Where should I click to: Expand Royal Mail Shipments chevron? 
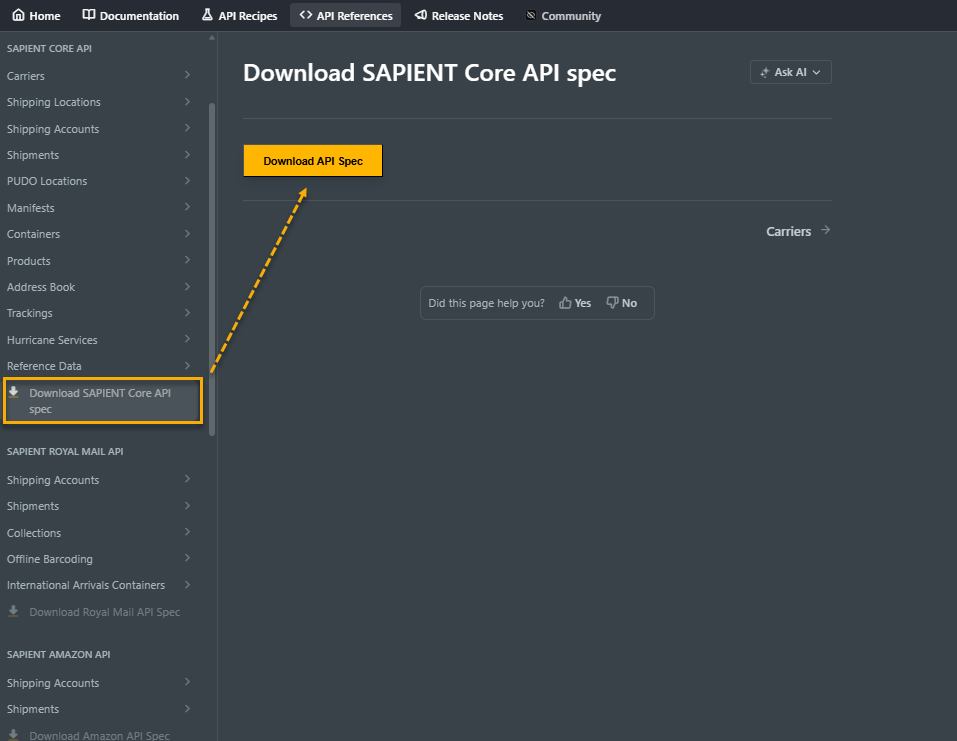coord(187,505)
